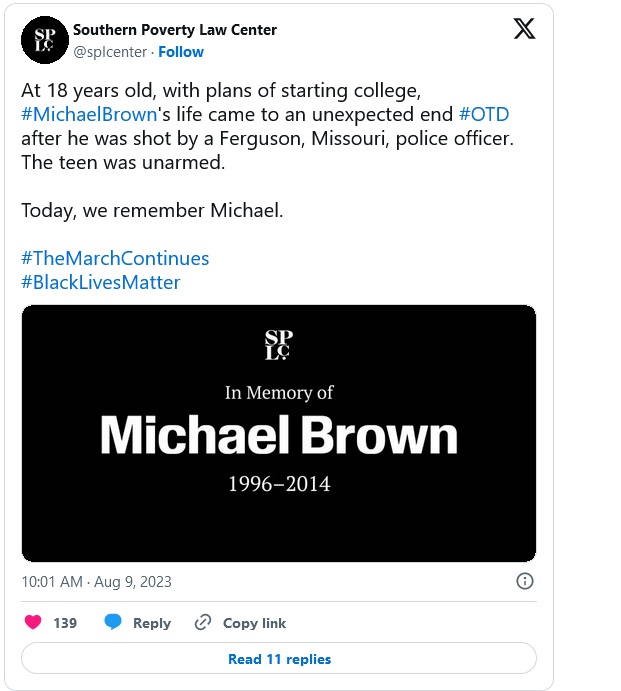Like the tweet with heart icon
Image resolution: width=621 pixels, height=691 pixels.
pos(33,622)
